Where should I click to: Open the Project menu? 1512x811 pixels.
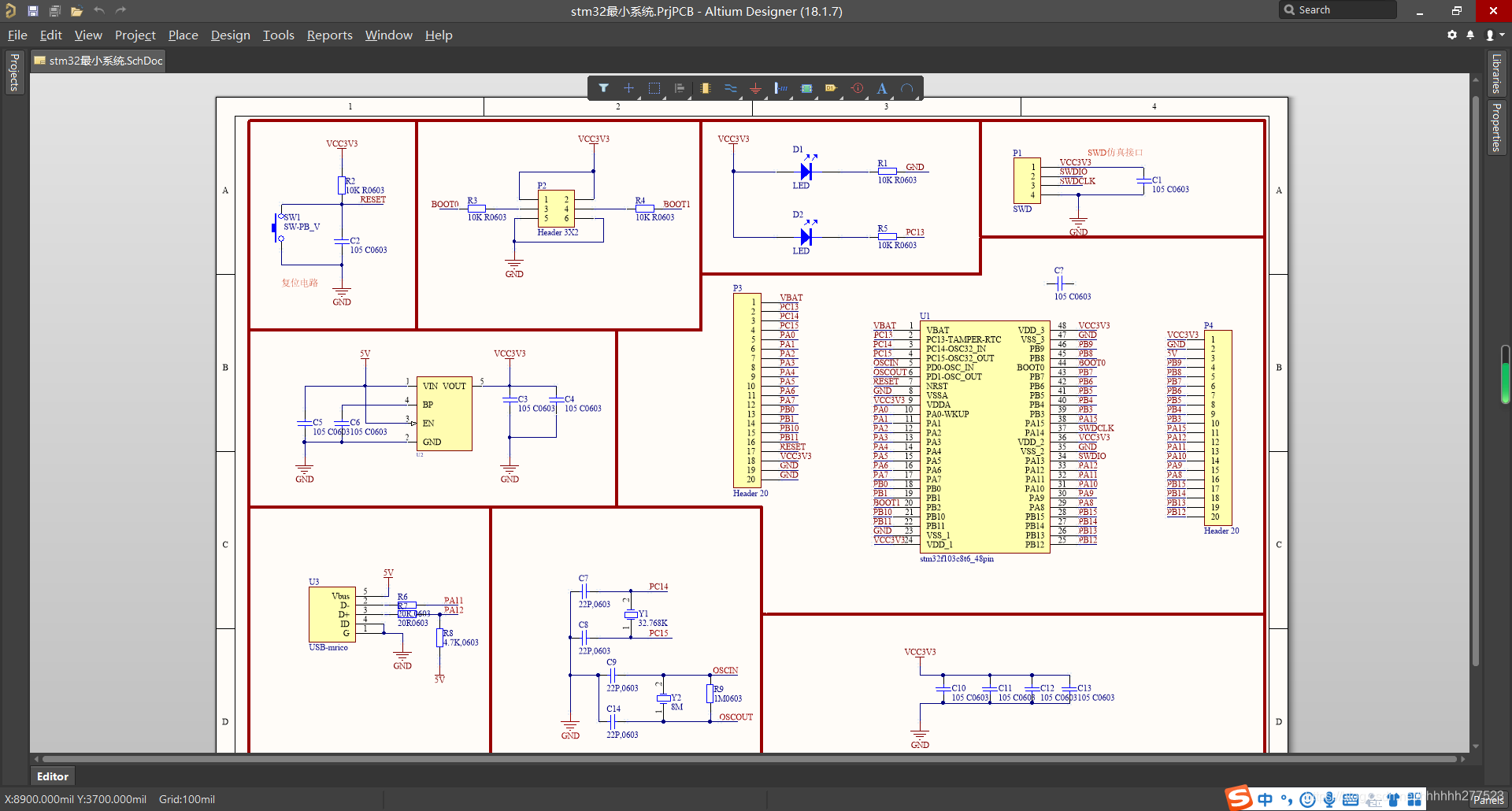pos(135,35)
